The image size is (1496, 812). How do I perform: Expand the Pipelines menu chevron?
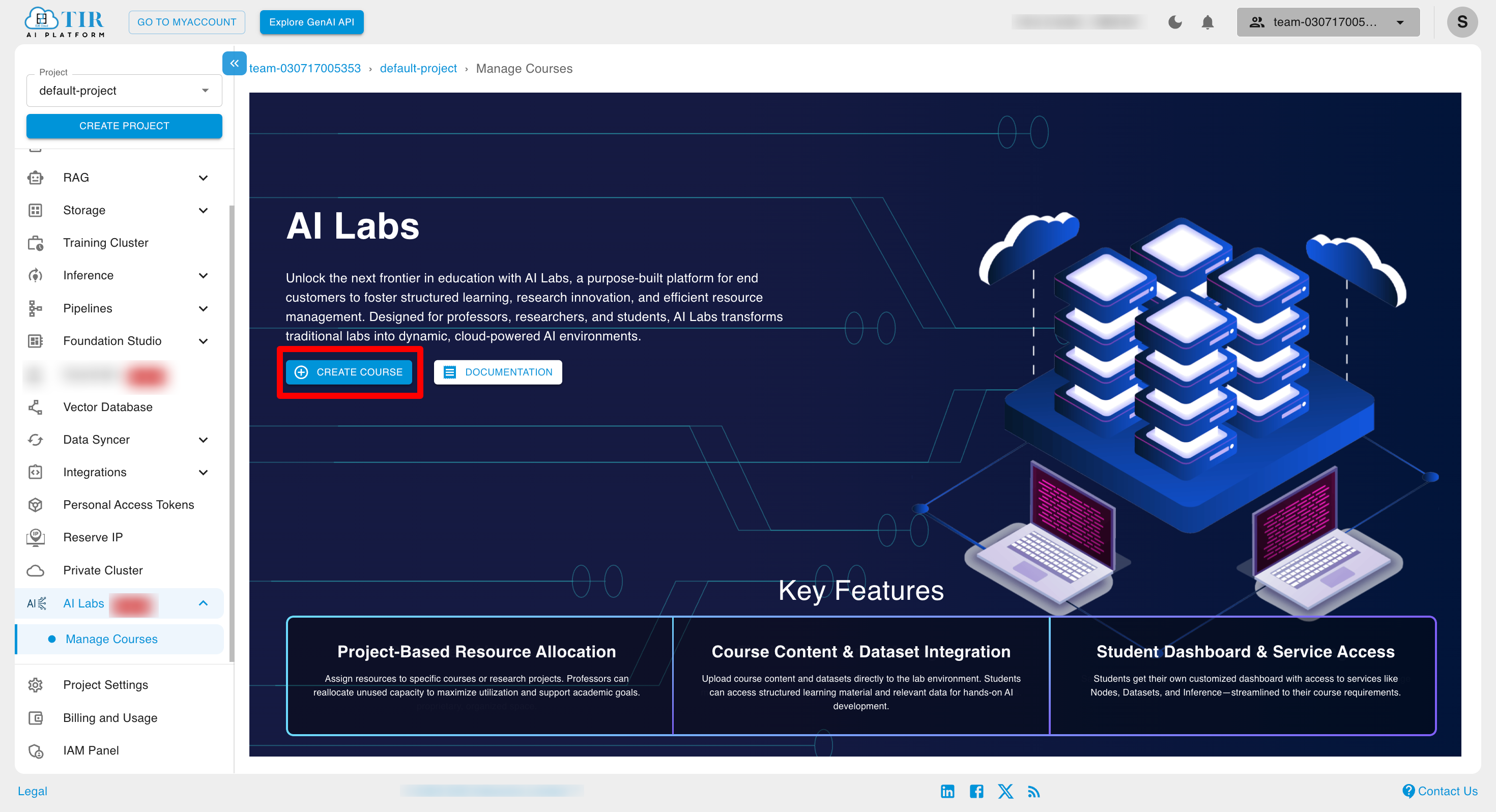pyautogui.click(x=203, y=308)
